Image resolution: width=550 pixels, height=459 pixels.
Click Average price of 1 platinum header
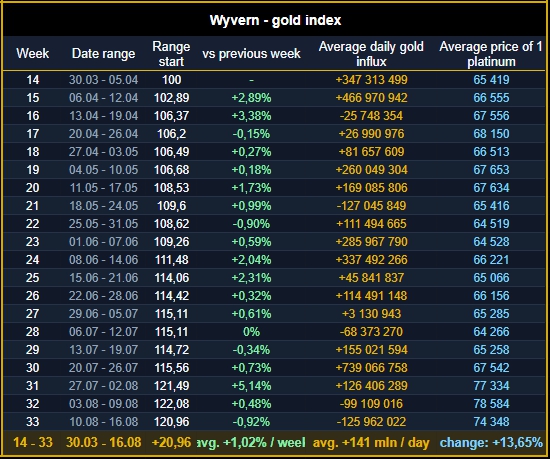pos(491,54)
